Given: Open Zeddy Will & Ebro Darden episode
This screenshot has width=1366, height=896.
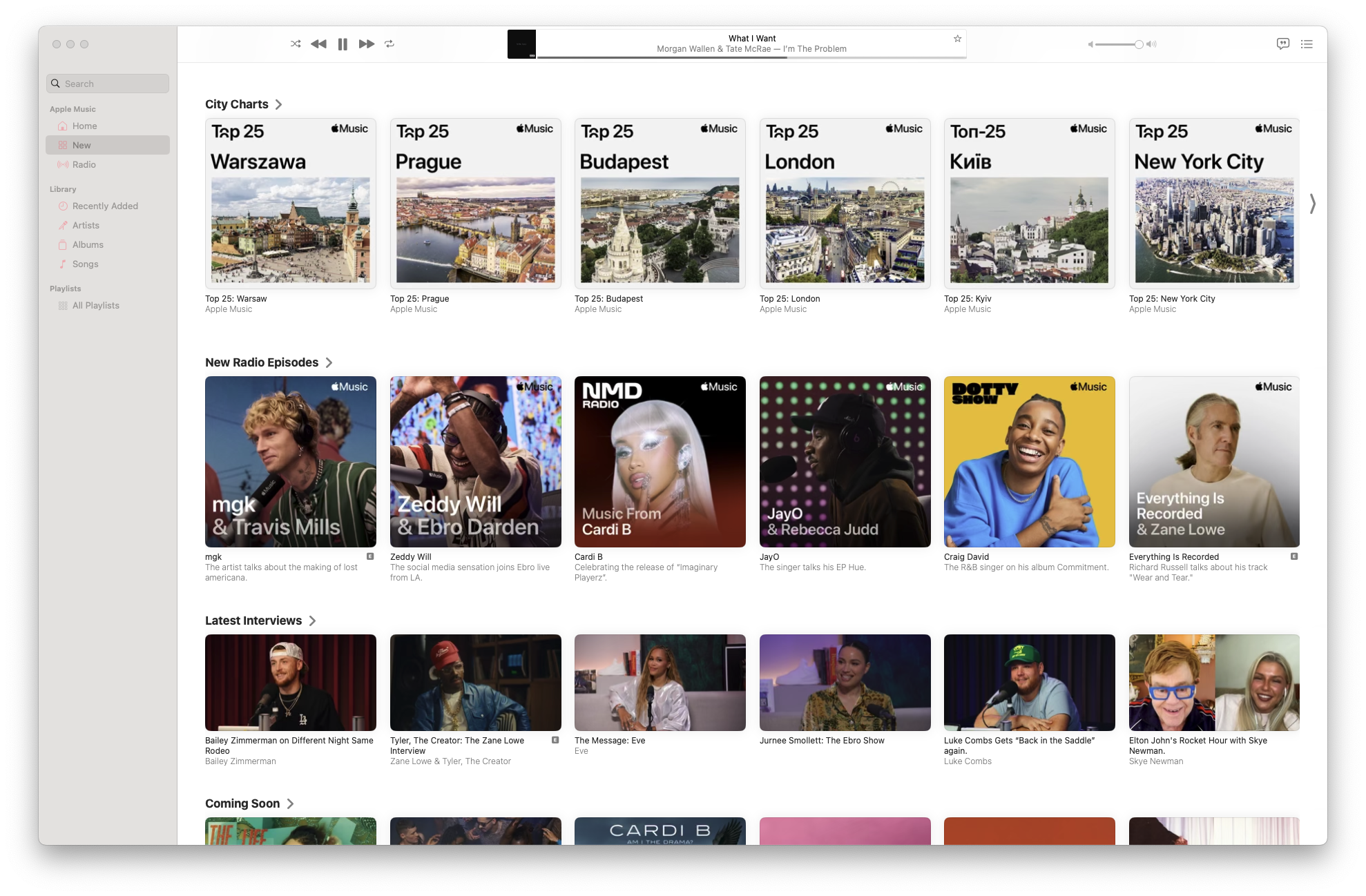Looking at the screenshot, I should 476,462.
